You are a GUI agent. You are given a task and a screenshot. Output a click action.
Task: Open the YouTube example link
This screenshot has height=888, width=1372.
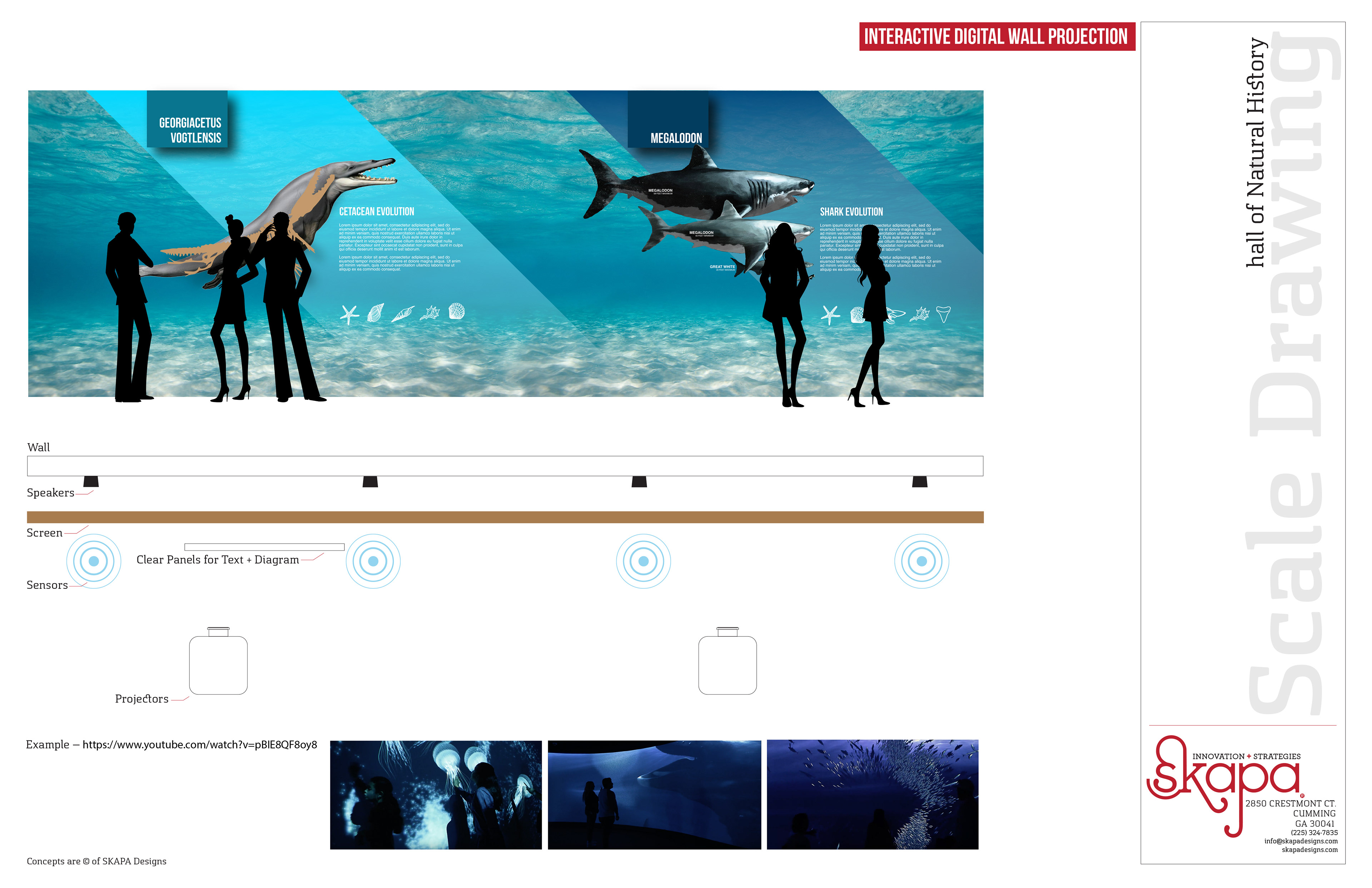click(x=199, y=745)
